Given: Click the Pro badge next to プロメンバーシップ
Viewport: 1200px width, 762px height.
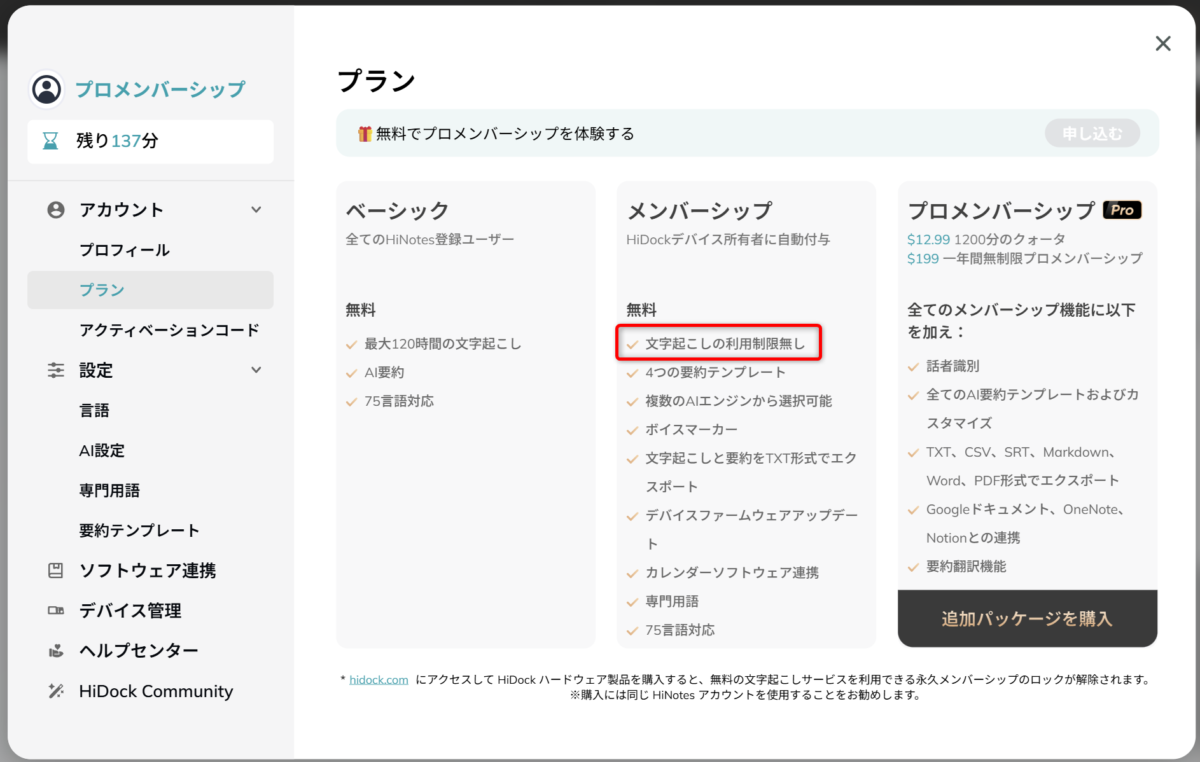Looking at the screenshot, I should [1122, 211].
